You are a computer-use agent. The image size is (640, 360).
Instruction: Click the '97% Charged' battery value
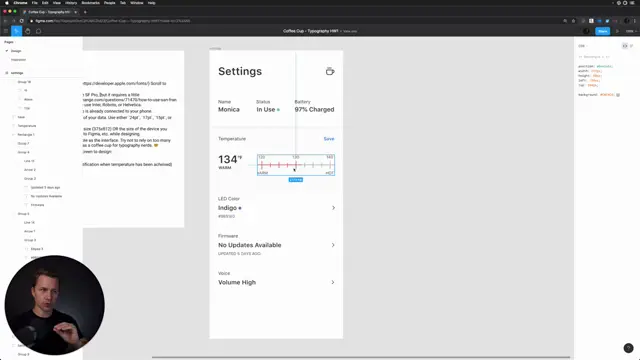point(314,109)
